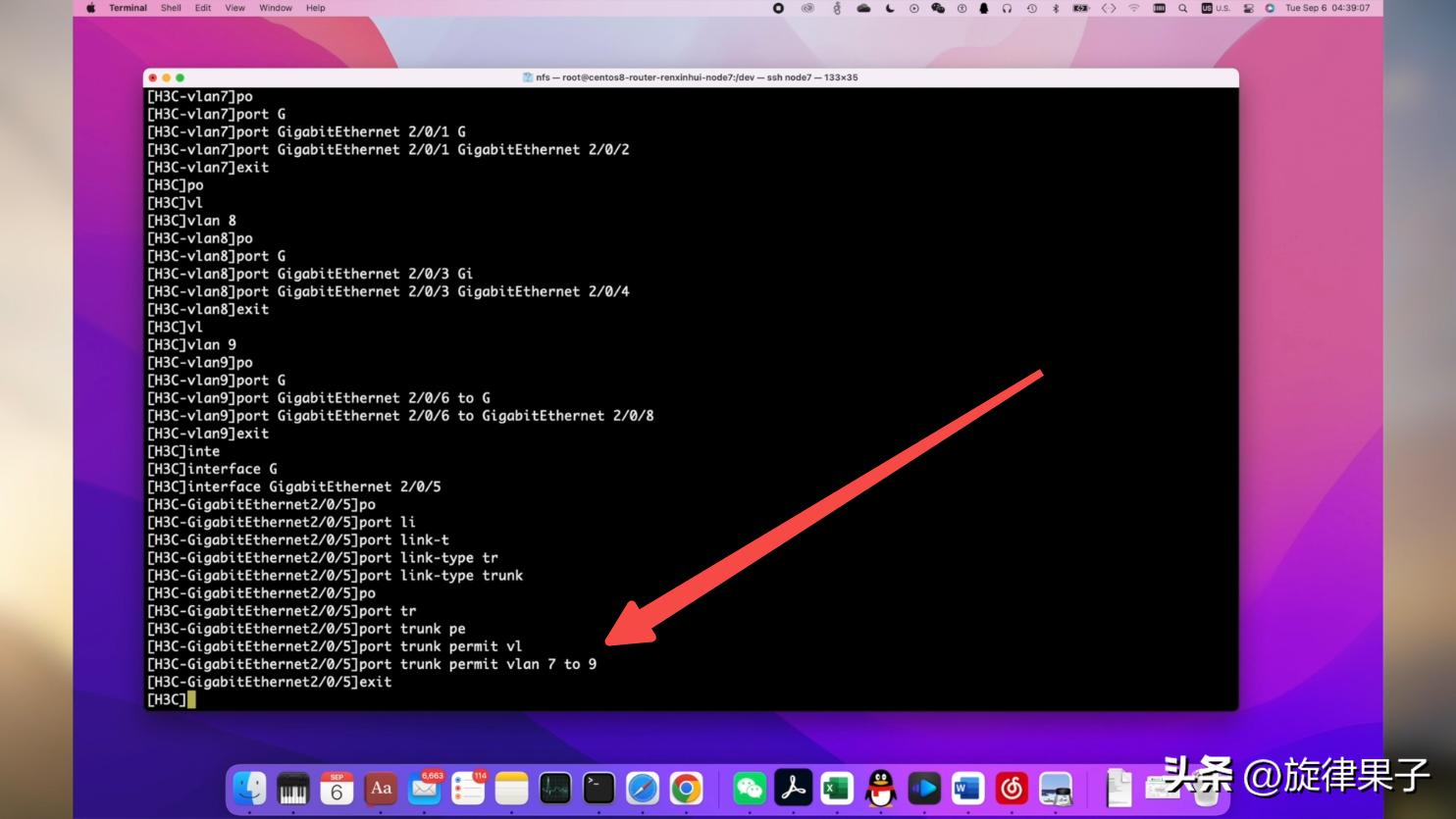Click the '[H3C]vlan 9' line
This screenshot has height=819, width=1456.
coord(191,344)
